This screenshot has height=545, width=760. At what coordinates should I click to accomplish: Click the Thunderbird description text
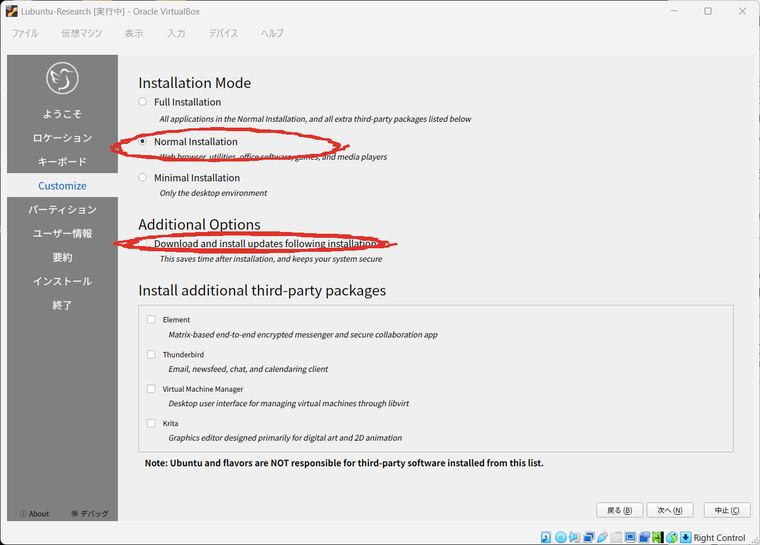click(x=248, y=369)
